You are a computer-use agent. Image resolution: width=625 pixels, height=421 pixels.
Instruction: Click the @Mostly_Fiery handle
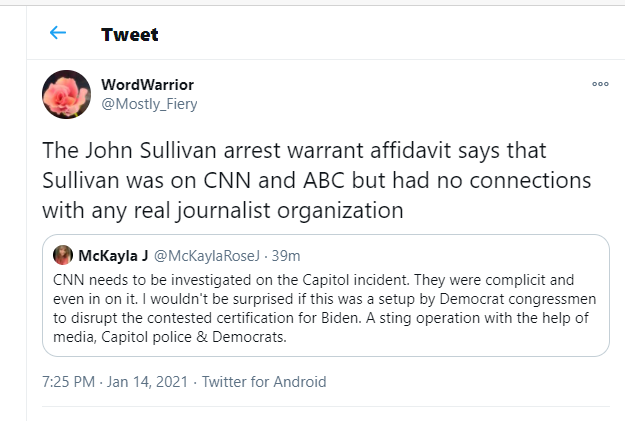(x=149, y=103)
